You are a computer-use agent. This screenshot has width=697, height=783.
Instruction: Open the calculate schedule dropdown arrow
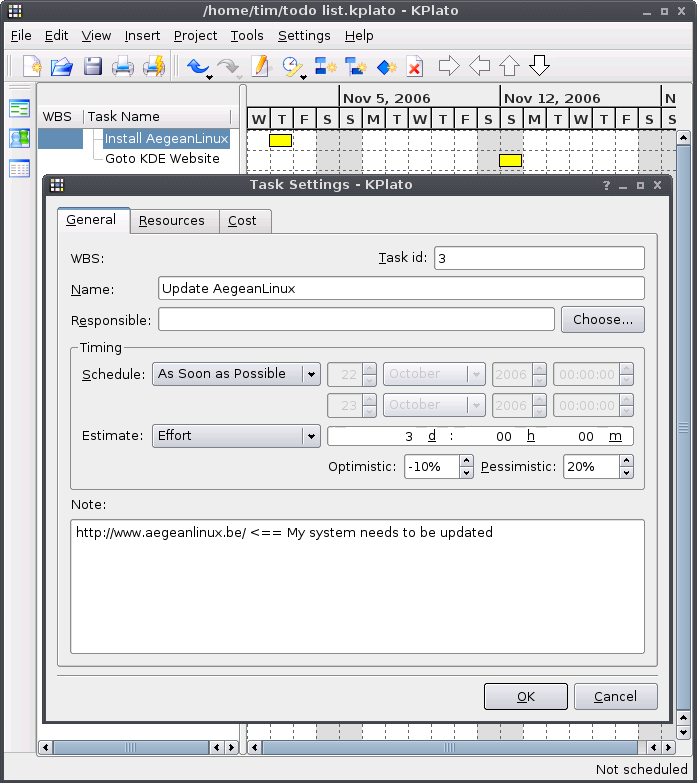[303, 77]
